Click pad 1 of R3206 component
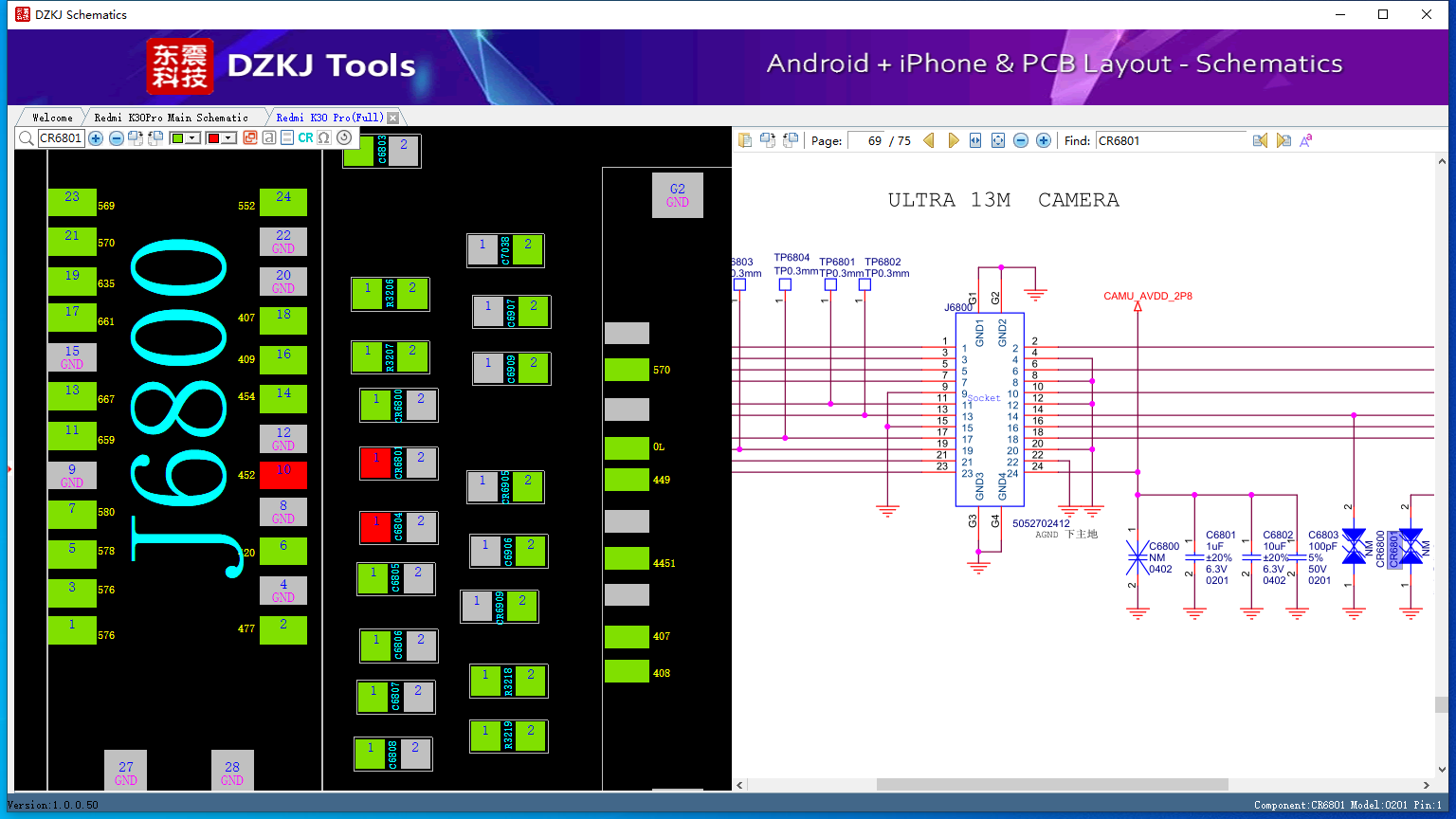Image resolution: width=1456 pixels, height=819 pixels. click(368, 293)
